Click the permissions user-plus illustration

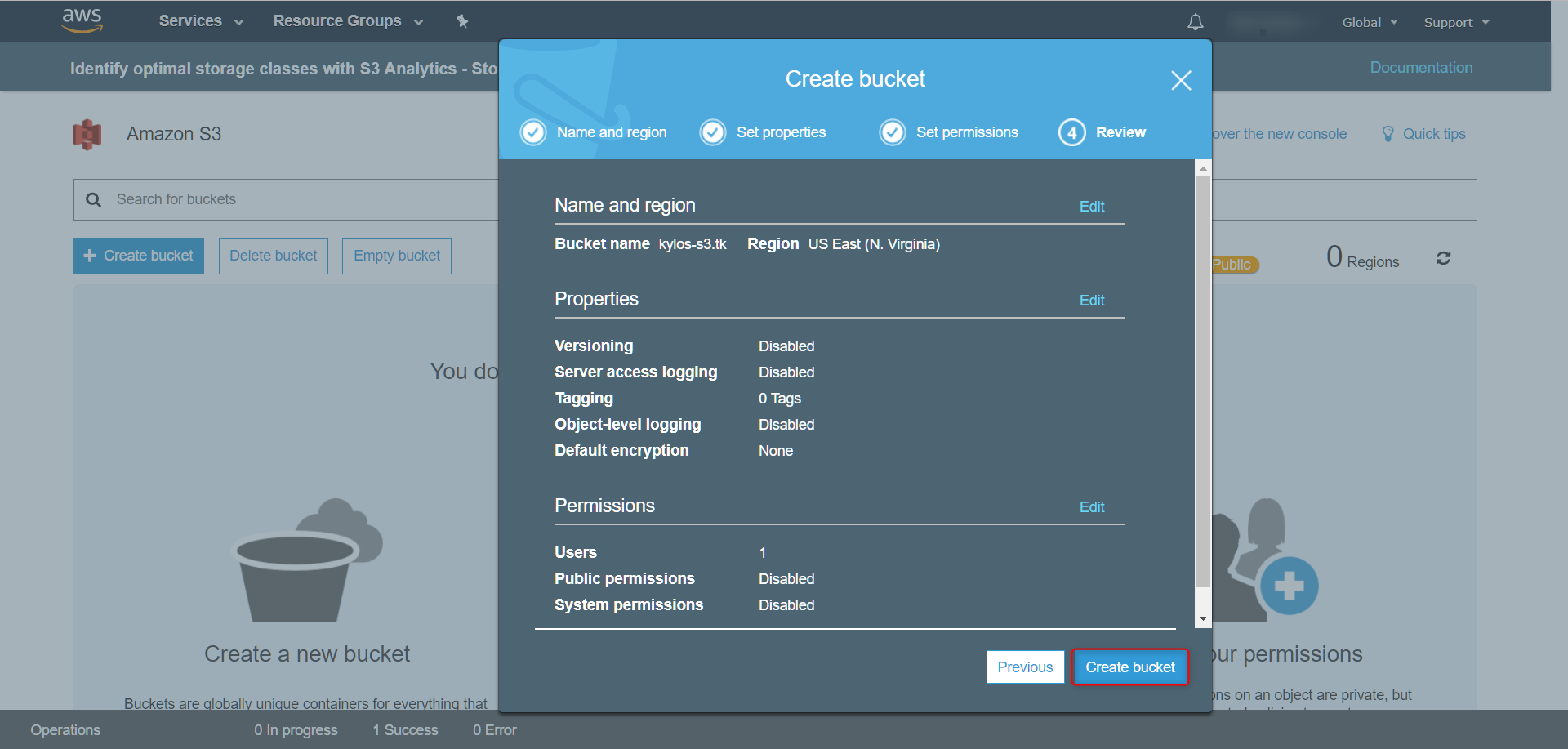tap(1266, 559)
